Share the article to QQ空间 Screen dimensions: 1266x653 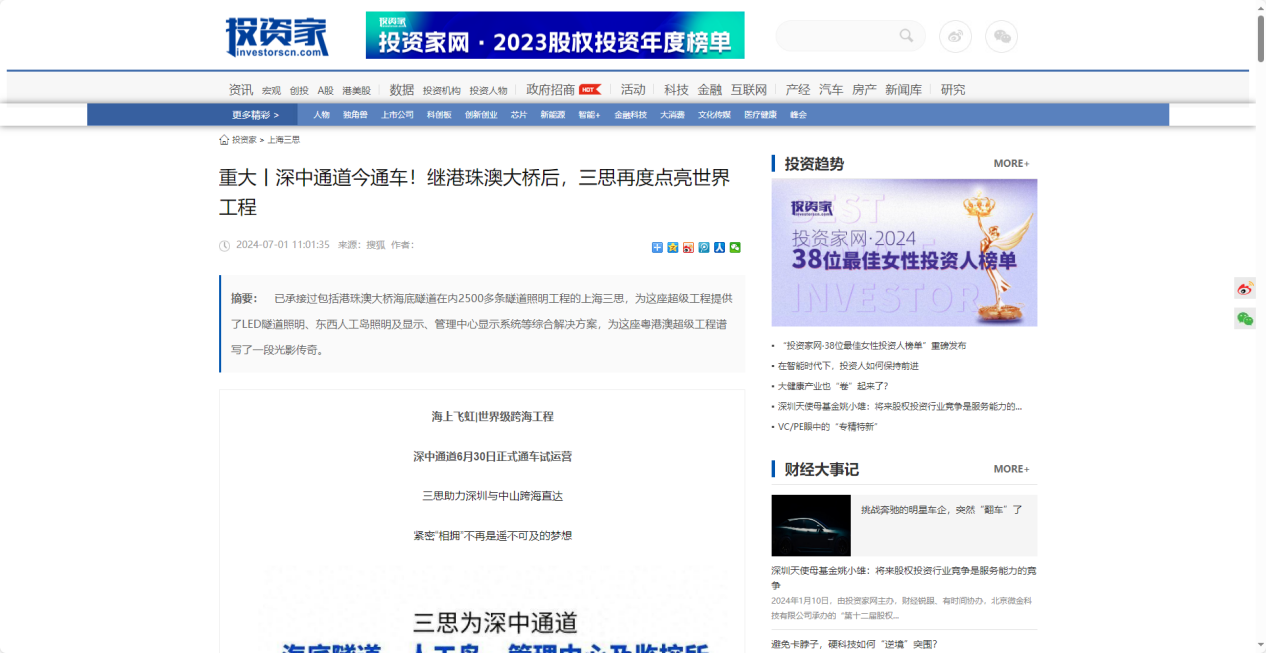(x=672, y=247)
